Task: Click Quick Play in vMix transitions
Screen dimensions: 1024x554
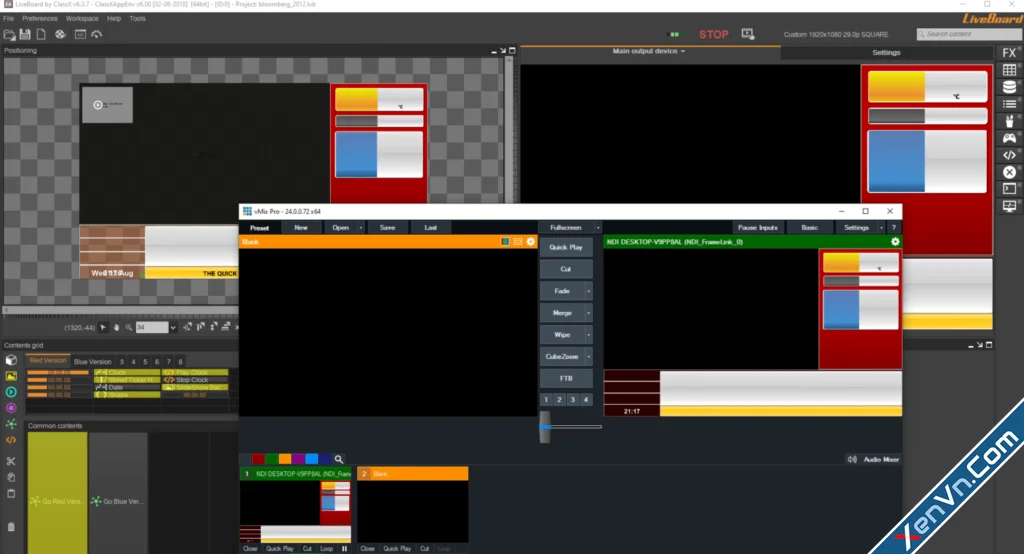Action: point(566,248)
